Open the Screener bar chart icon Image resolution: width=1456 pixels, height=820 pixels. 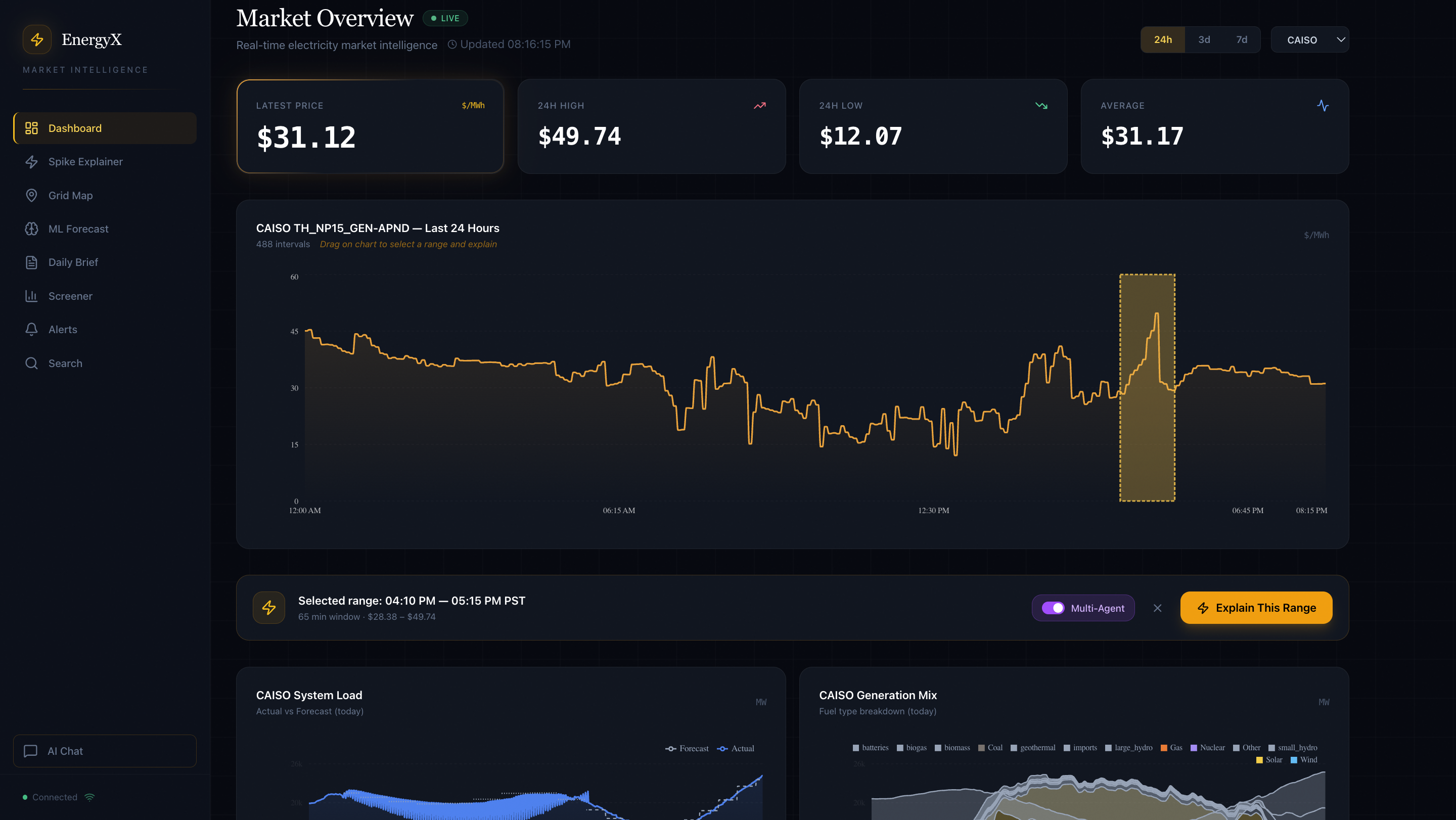32,296
